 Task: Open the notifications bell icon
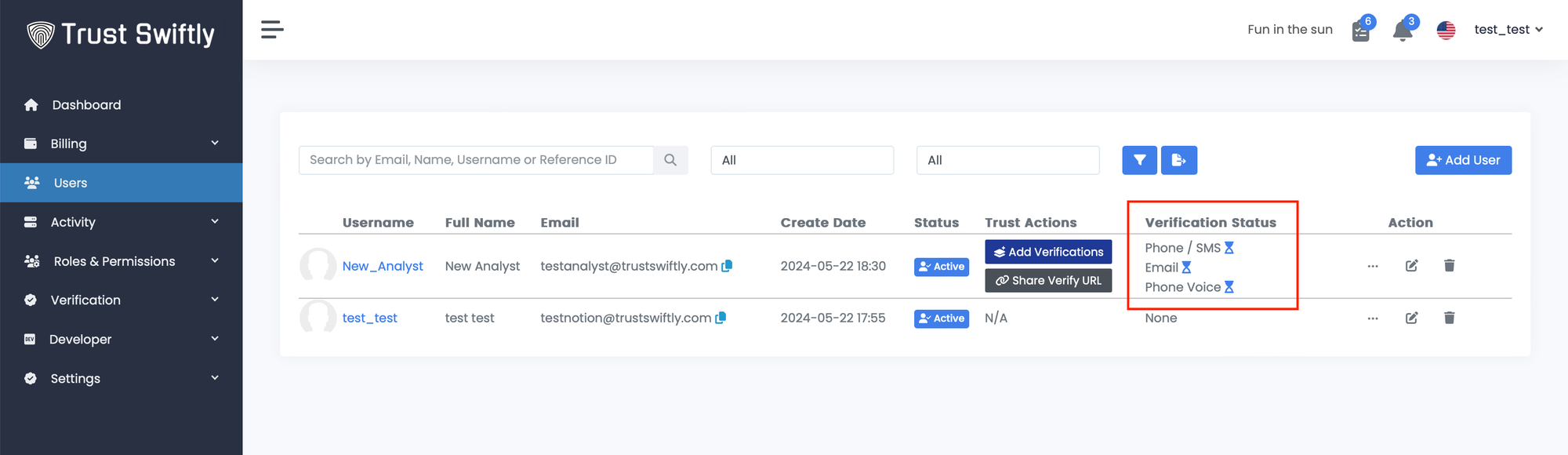coord(1402,31)
